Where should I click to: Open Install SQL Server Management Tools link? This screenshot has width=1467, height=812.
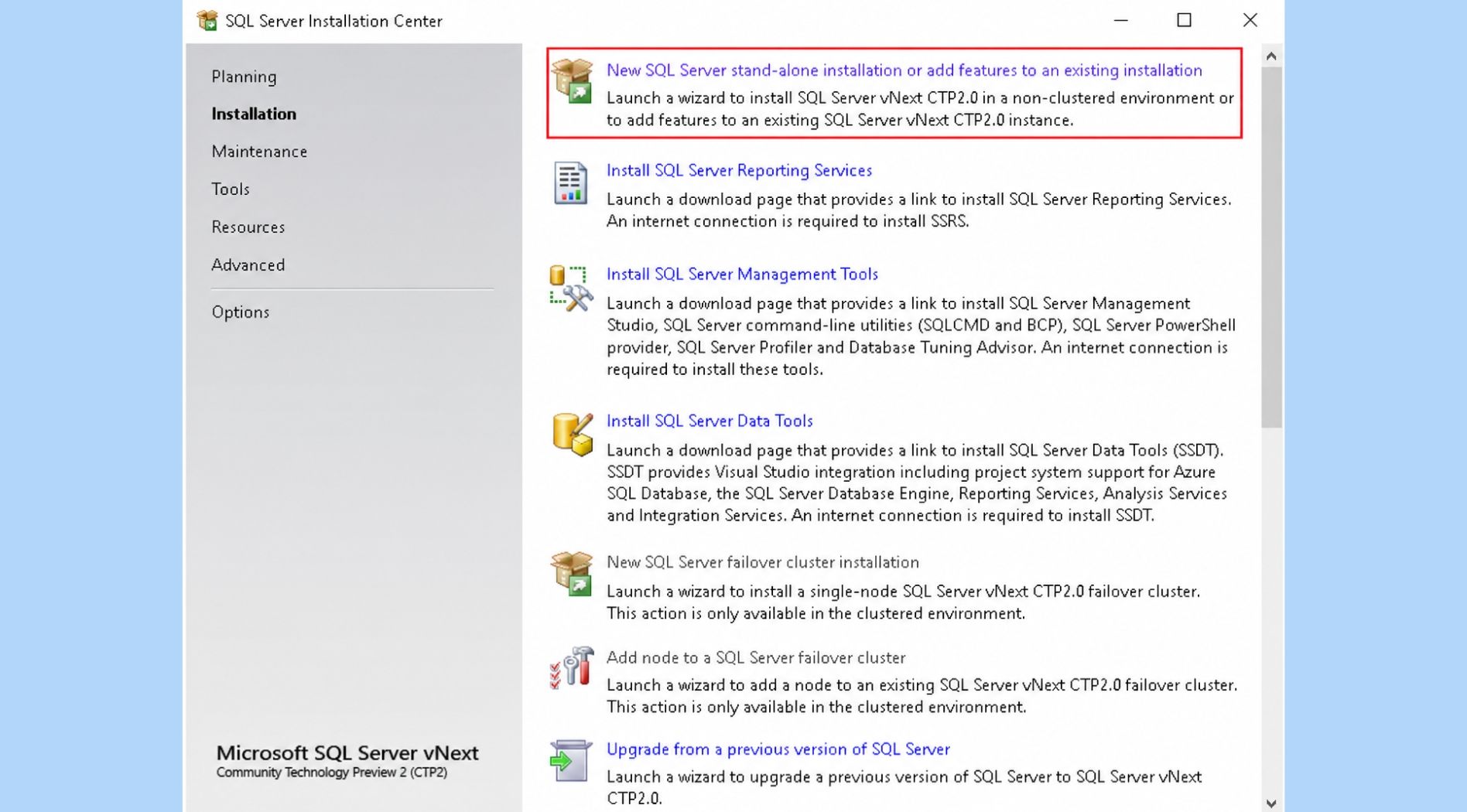pyautogui.click(x=742, y=275)
